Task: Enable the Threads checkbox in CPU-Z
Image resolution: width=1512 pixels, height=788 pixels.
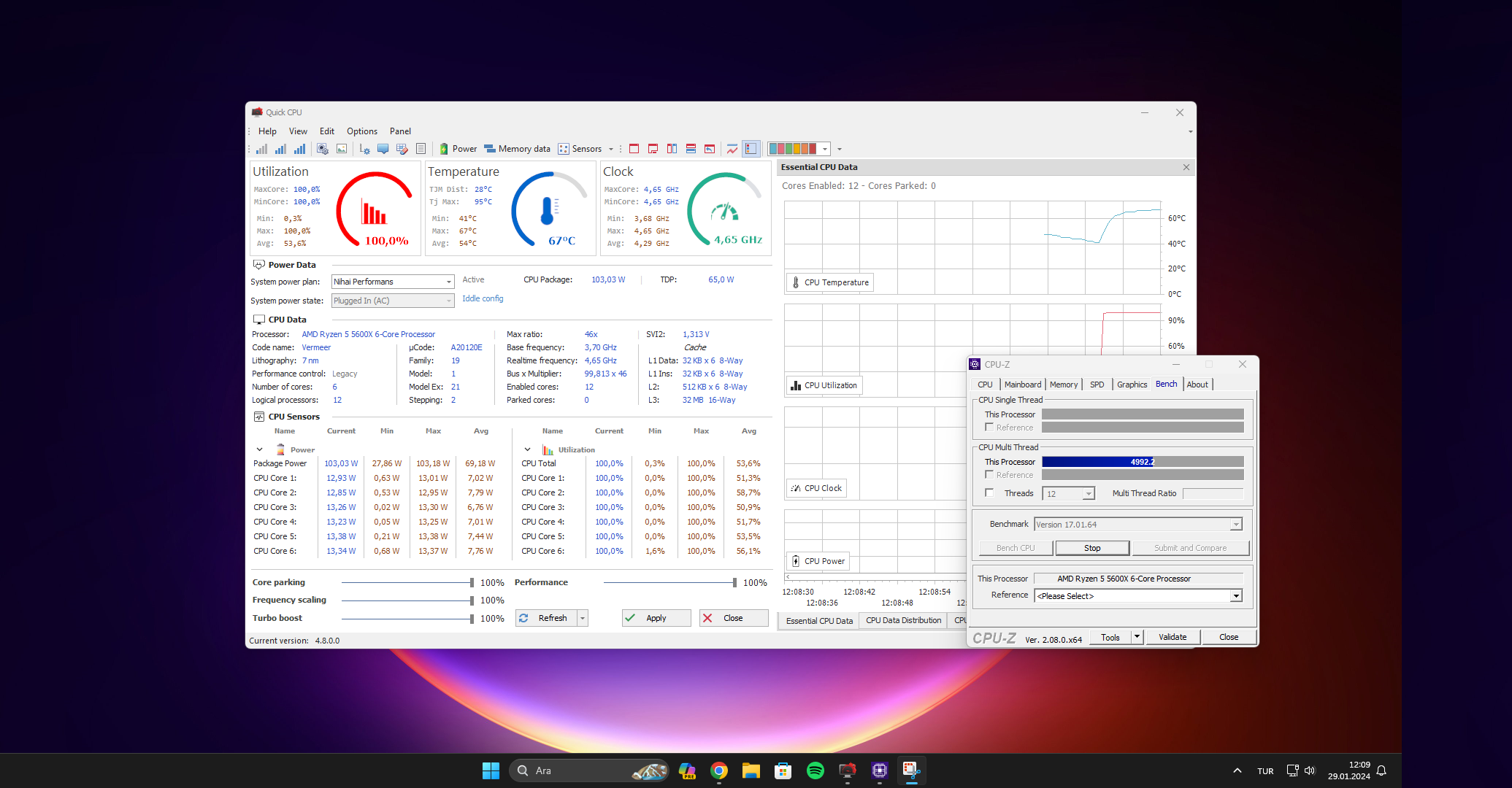Action: tap(989, 492)
